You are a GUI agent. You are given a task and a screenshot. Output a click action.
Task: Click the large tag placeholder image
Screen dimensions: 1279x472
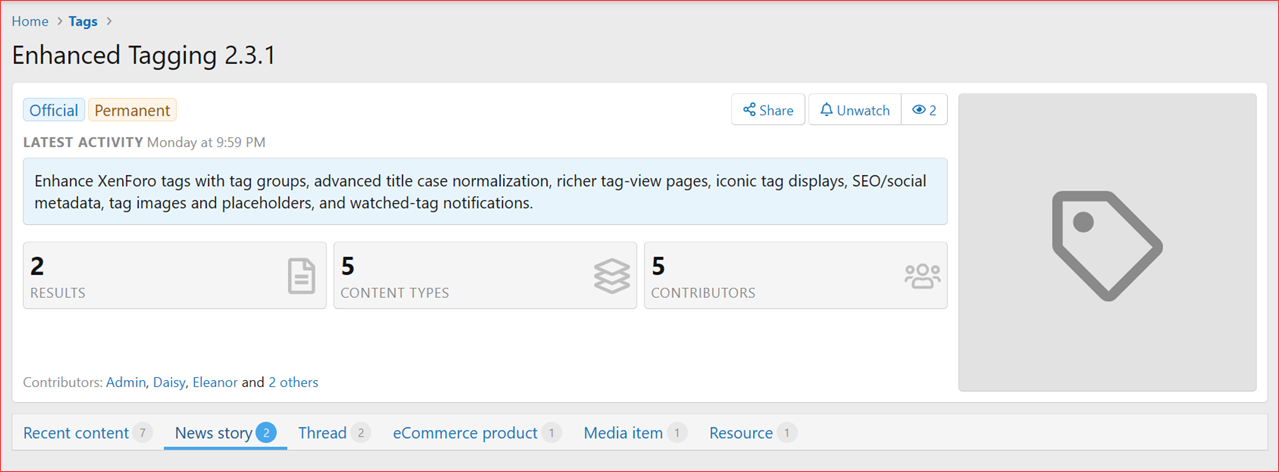click(x=1107, y=243)
